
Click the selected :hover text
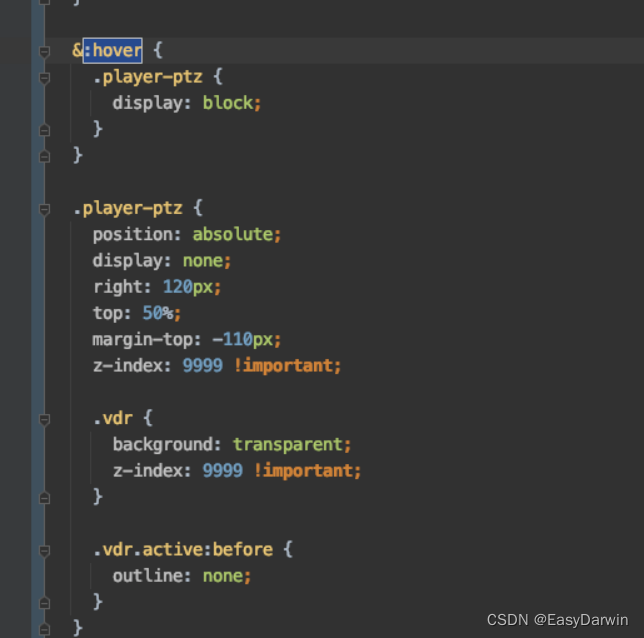pyautogui.click(x=113, y=51)
